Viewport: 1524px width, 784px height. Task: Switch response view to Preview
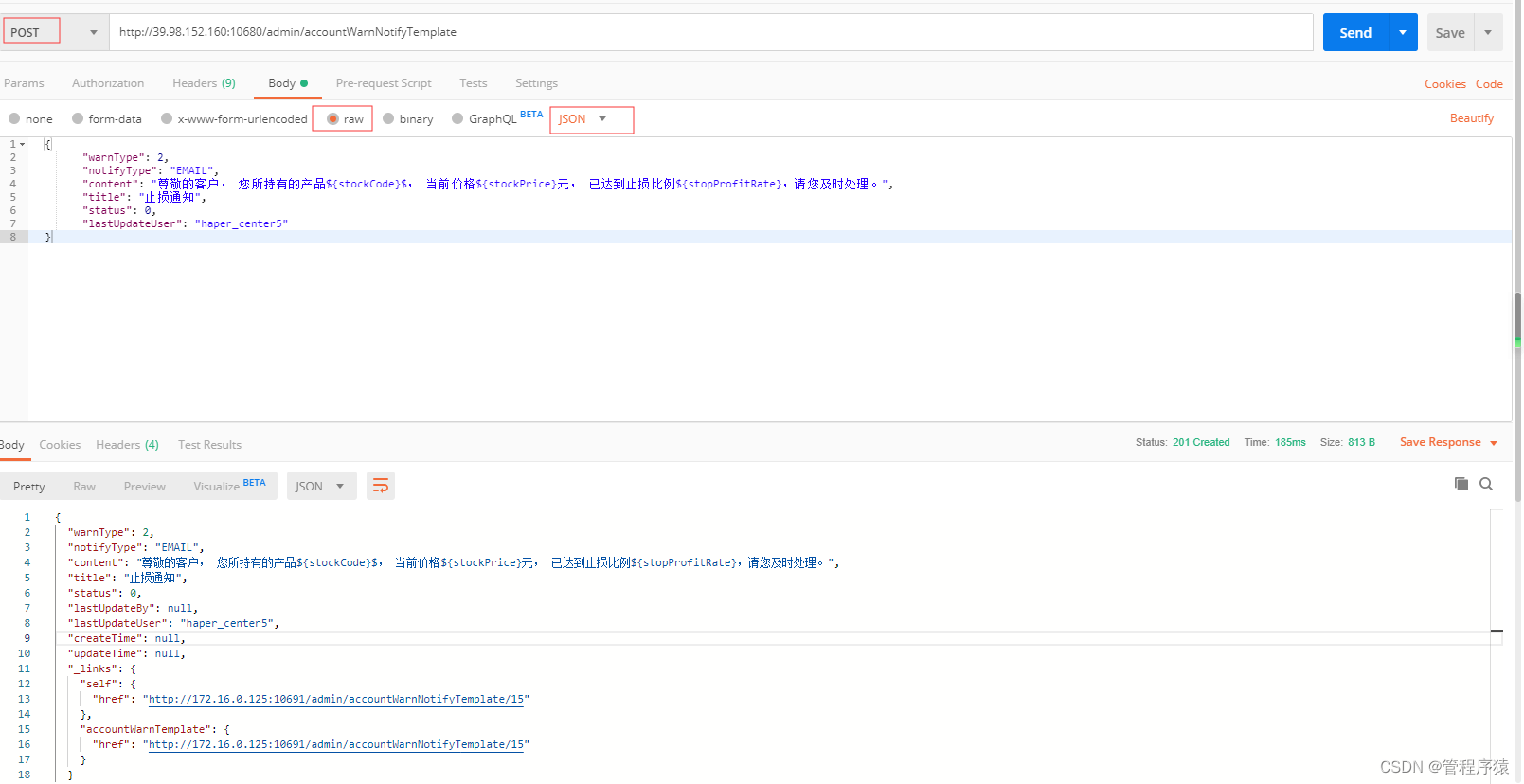[145, 487]
